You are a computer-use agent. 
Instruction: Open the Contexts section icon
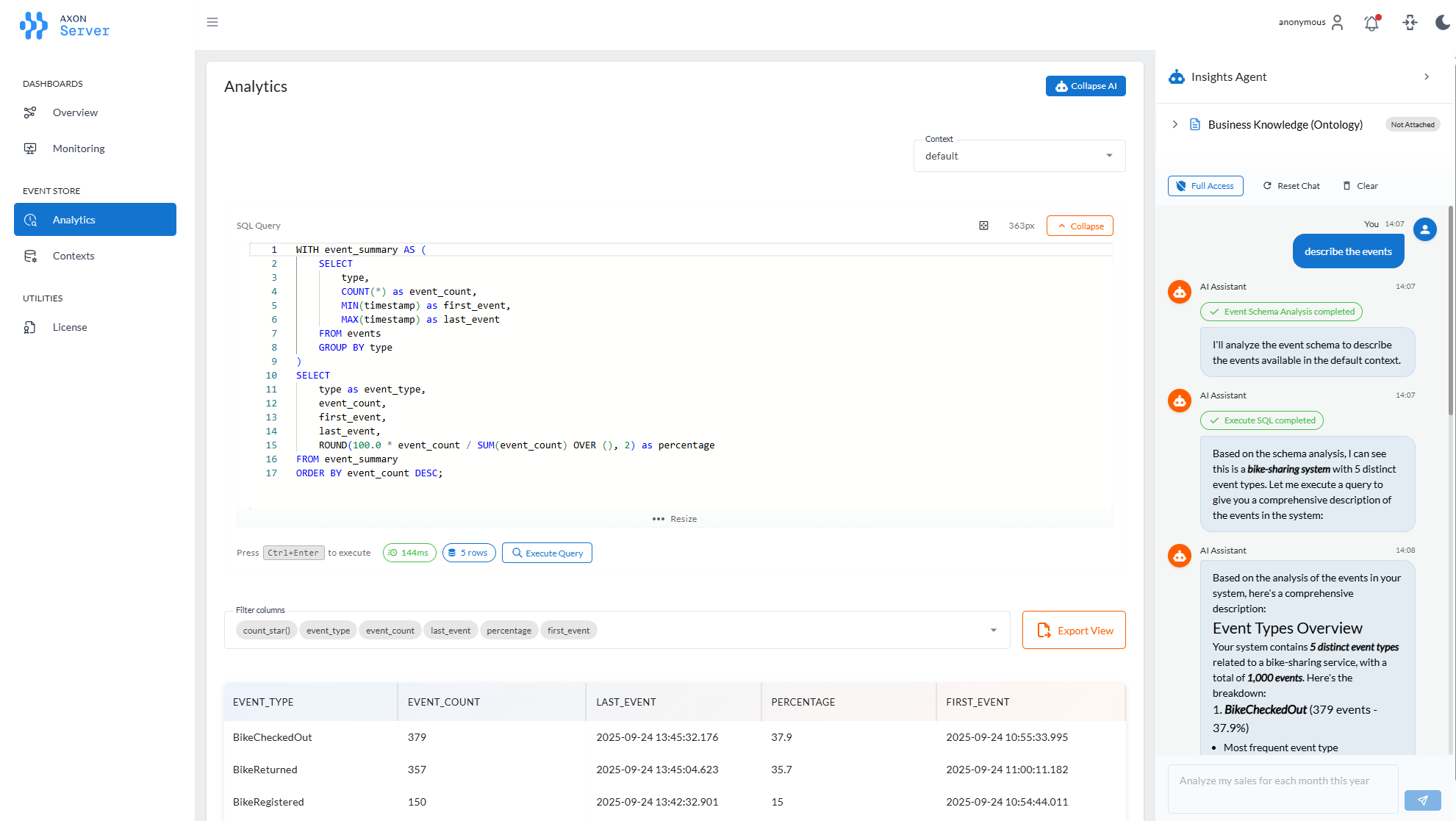pos(30,255)
